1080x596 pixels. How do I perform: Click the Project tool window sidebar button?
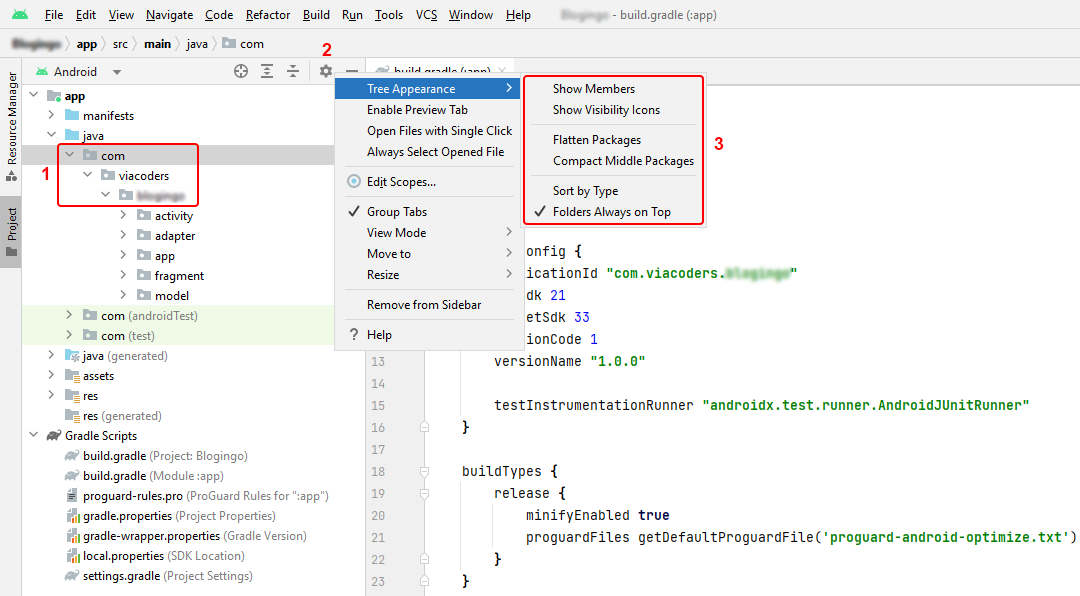(12, 228)
